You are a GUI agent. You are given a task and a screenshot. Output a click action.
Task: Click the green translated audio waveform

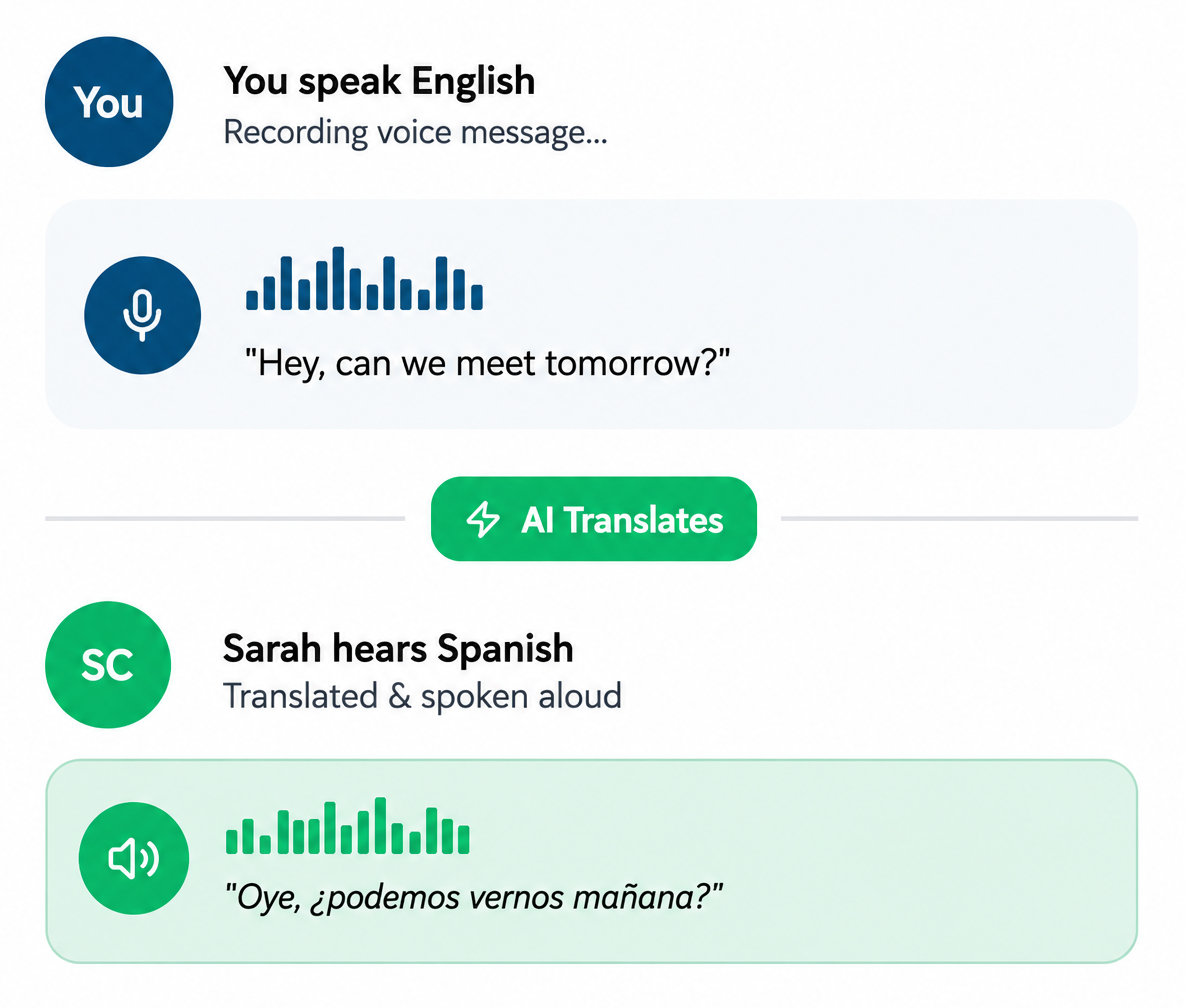[348, 826]
